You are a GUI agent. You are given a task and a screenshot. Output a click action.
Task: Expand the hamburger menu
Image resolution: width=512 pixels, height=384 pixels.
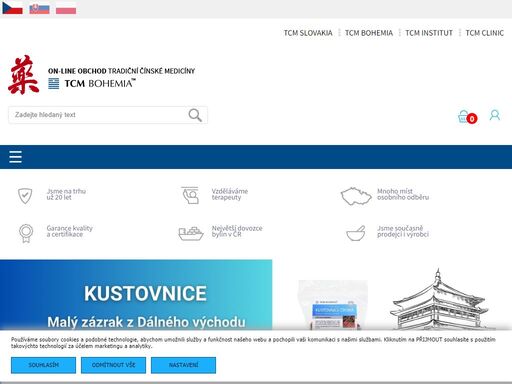[16, 157]
